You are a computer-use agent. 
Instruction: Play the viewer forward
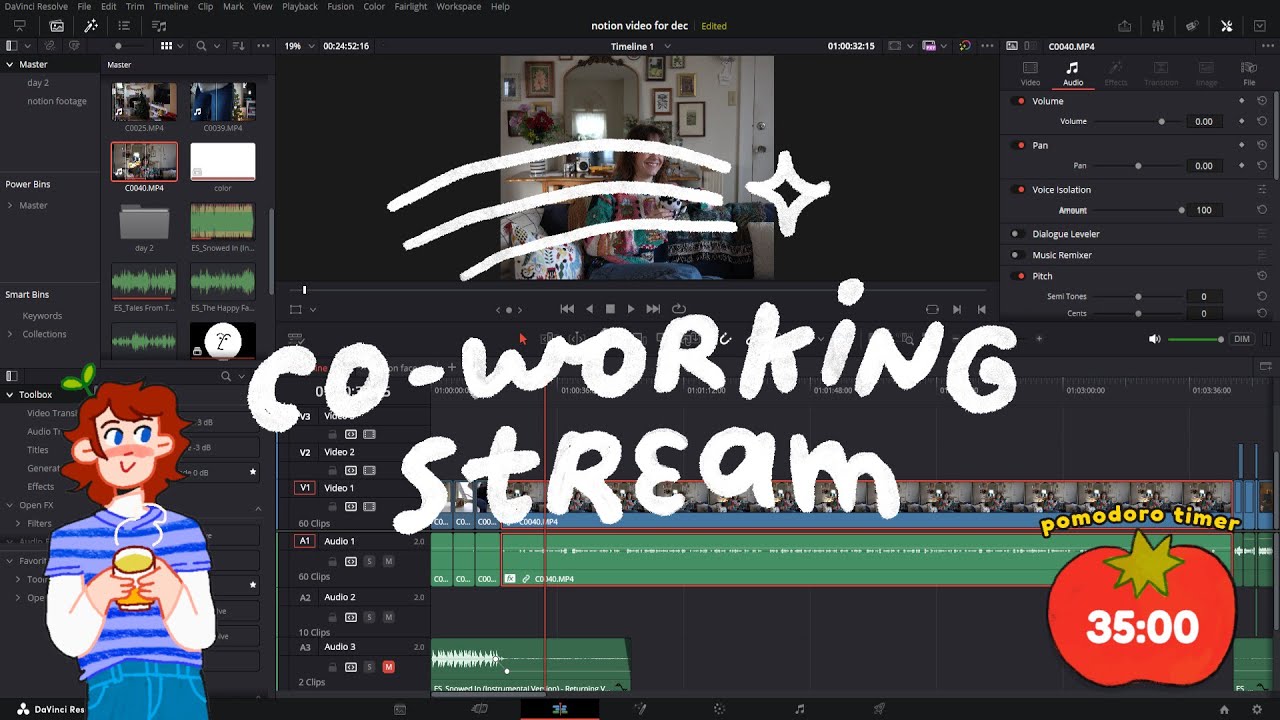[x=631, y=310]
